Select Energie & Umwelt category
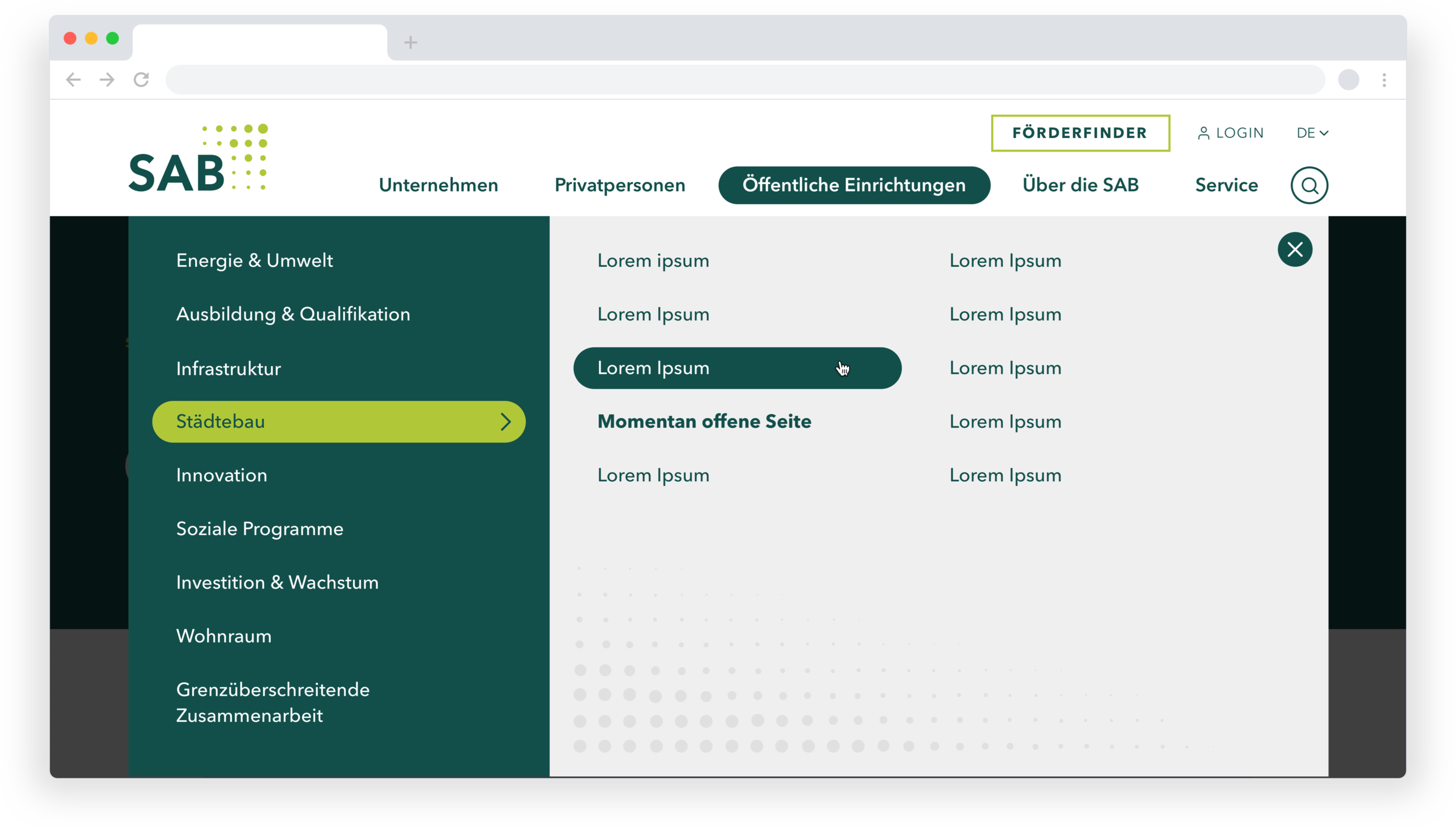Image resolution: width=1456 pixels, height=828 pixels. coord(255,260)
